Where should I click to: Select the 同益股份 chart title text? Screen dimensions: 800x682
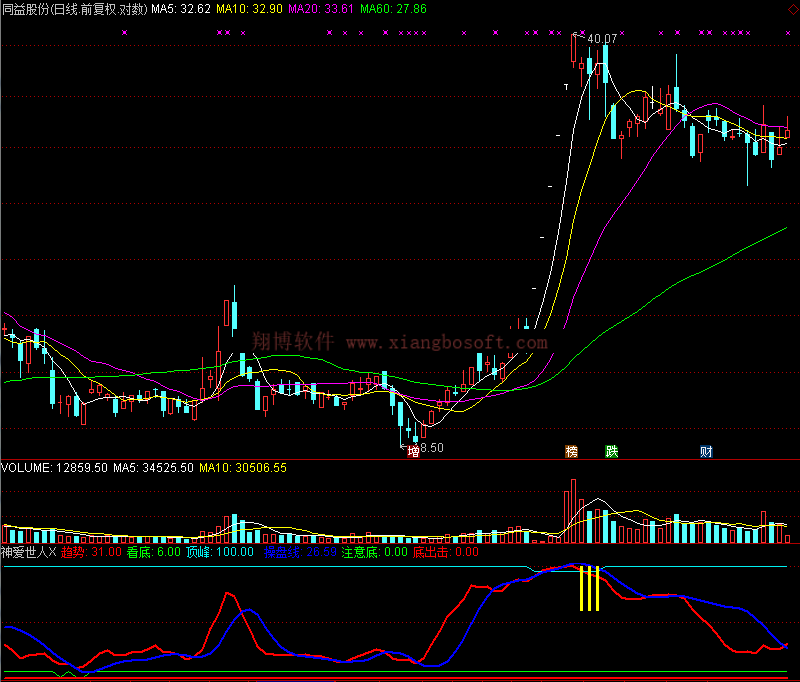tap(74, 9)
